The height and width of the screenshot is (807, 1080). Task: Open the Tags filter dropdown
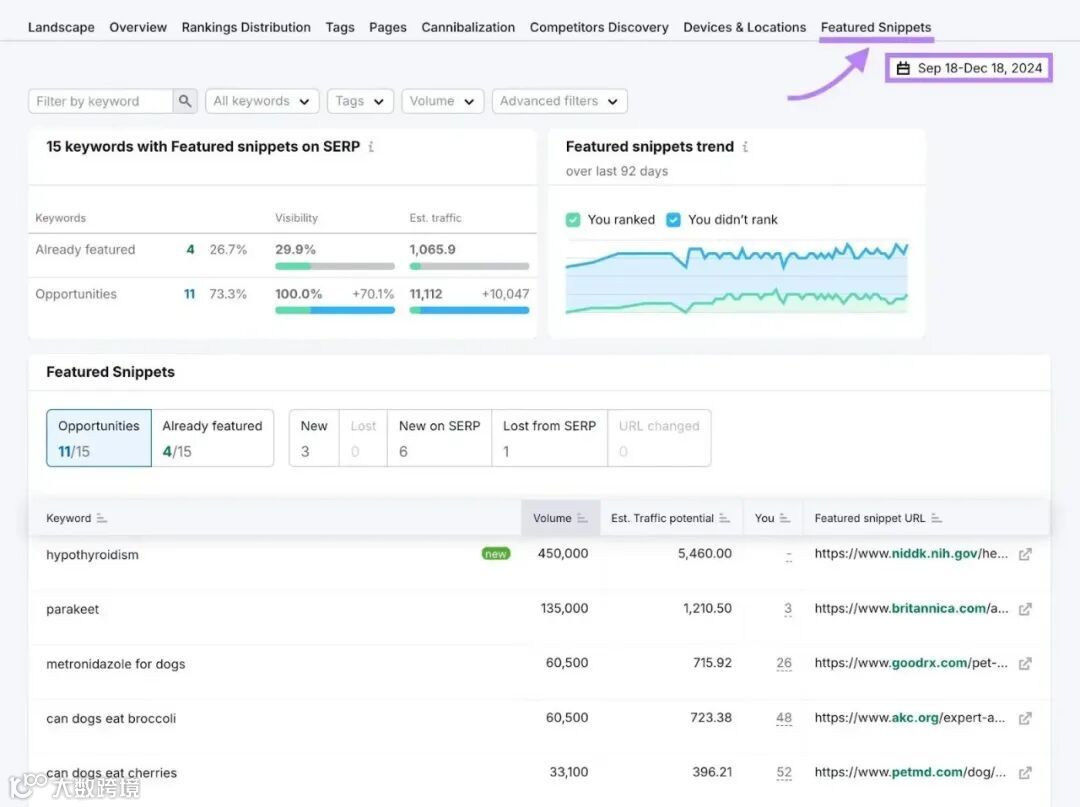click(x=360, y=101)
